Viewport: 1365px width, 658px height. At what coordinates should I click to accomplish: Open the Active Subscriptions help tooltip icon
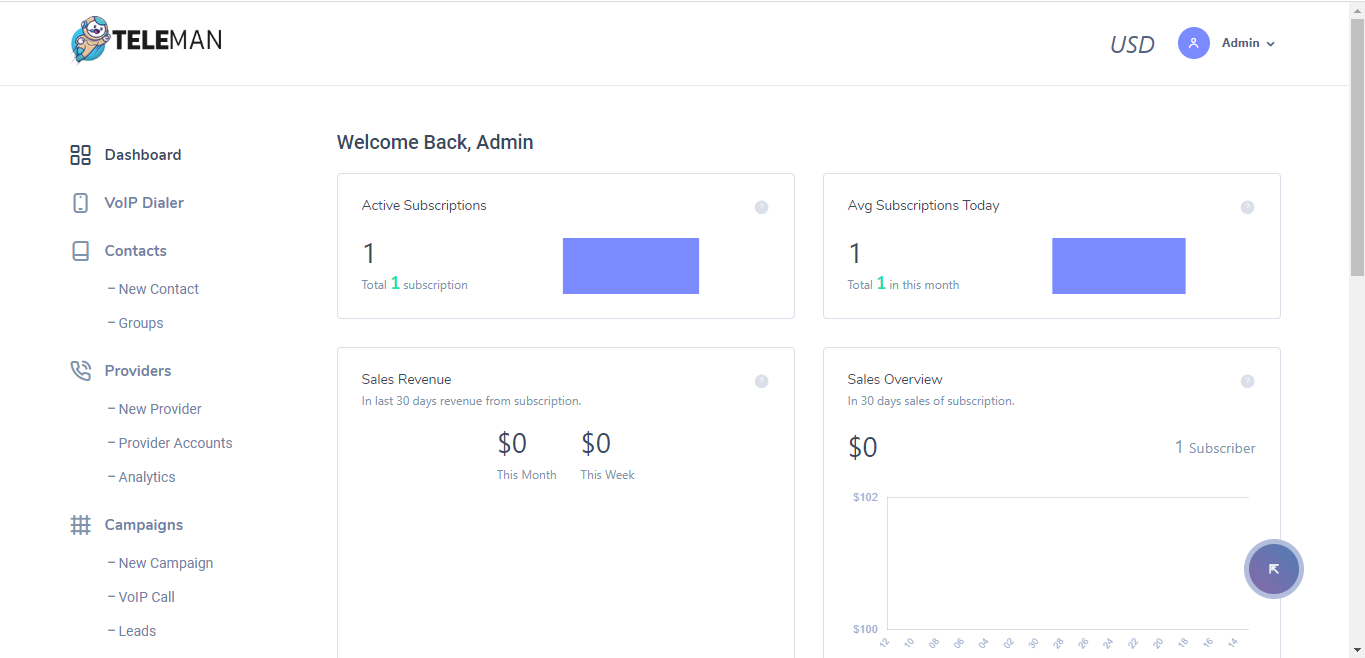(x=761, y=207)
